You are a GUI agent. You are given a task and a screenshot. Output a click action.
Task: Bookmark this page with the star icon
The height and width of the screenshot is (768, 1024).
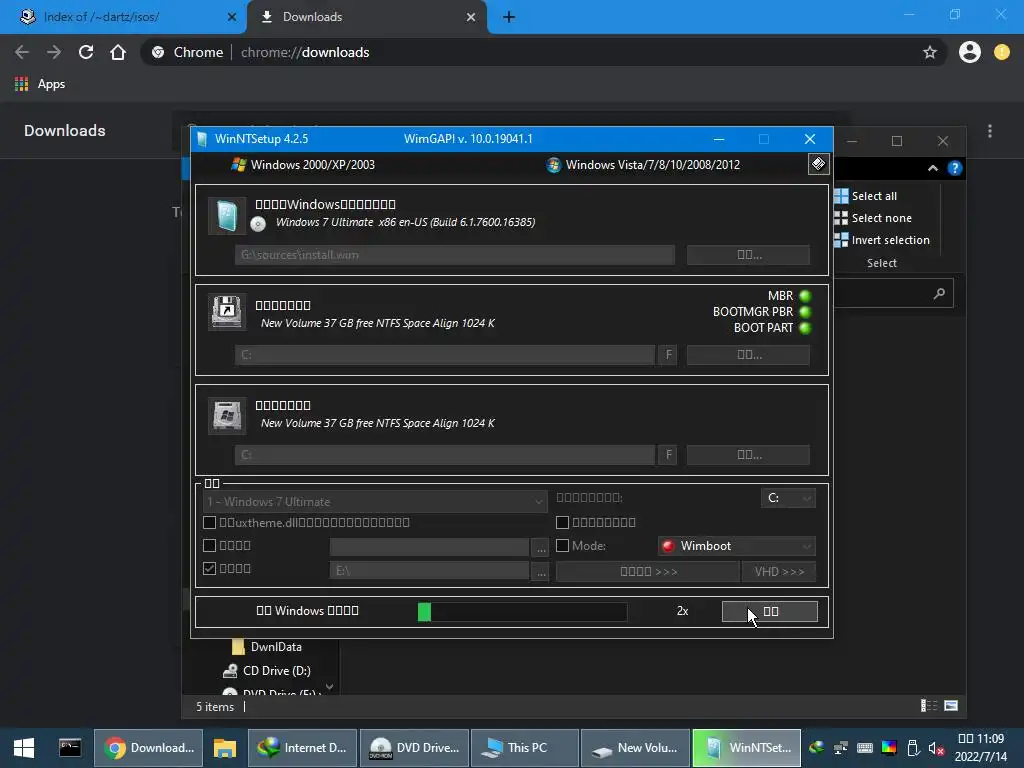pyautogui.click(x=930, y=52)
